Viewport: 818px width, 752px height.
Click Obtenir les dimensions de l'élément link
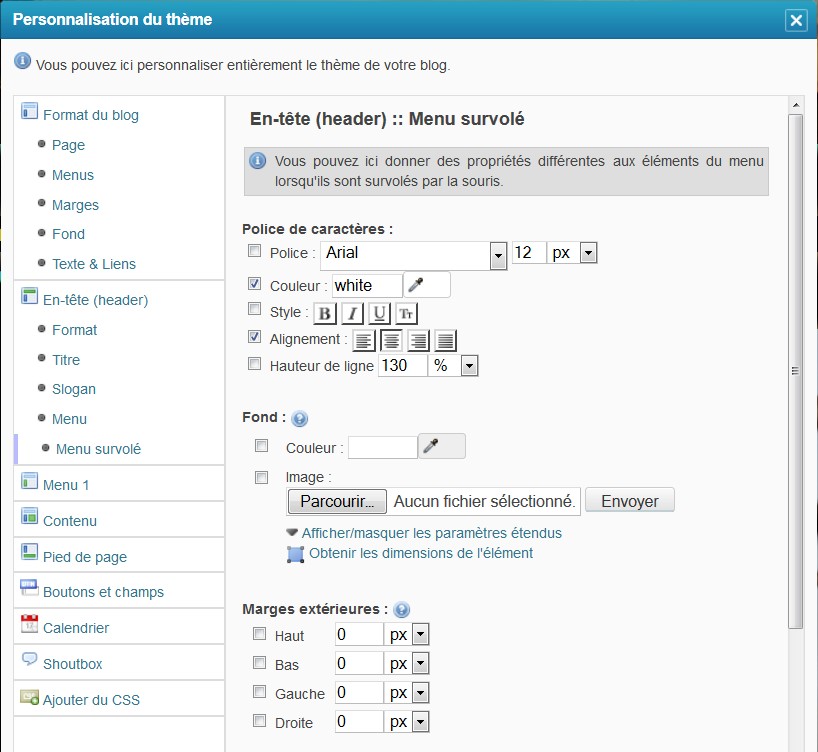420,553
